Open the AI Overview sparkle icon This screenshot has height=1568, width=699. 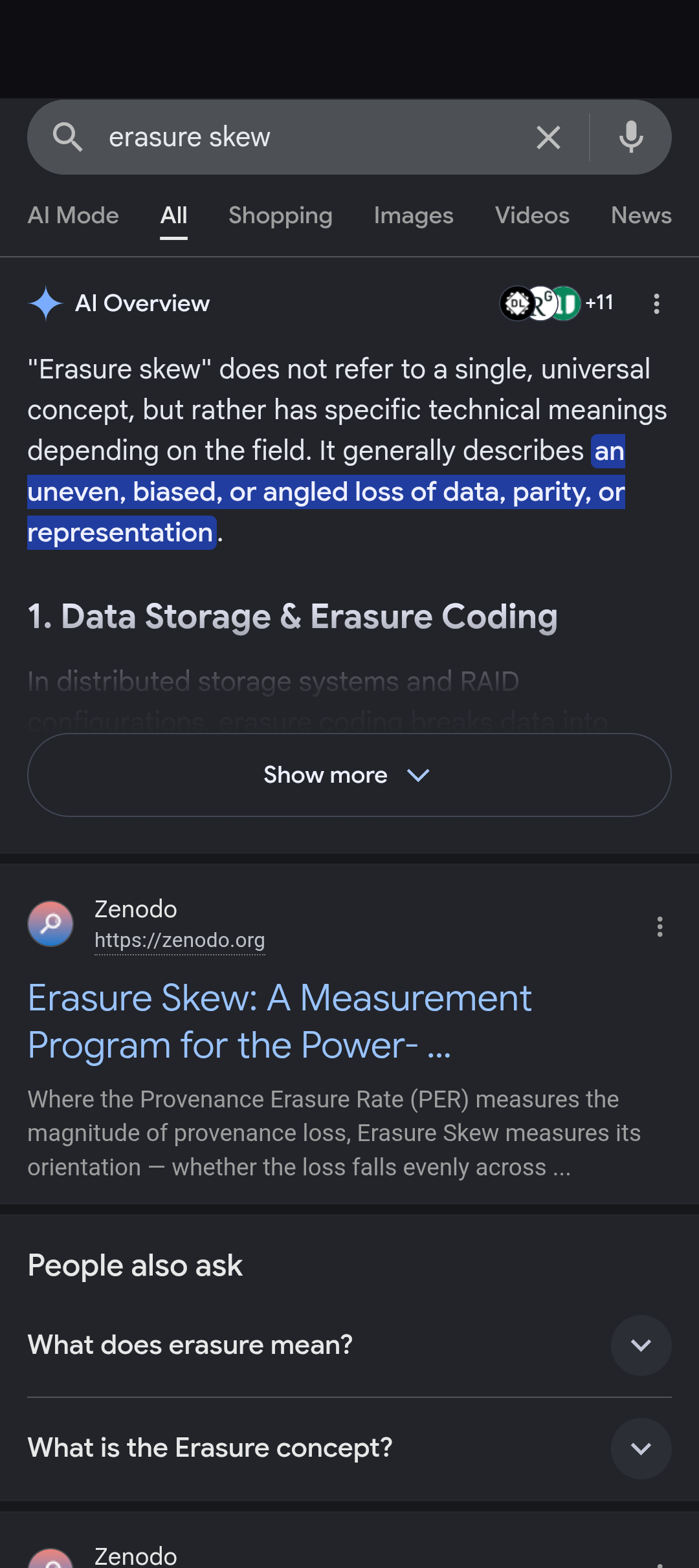(x=46, y=303)
